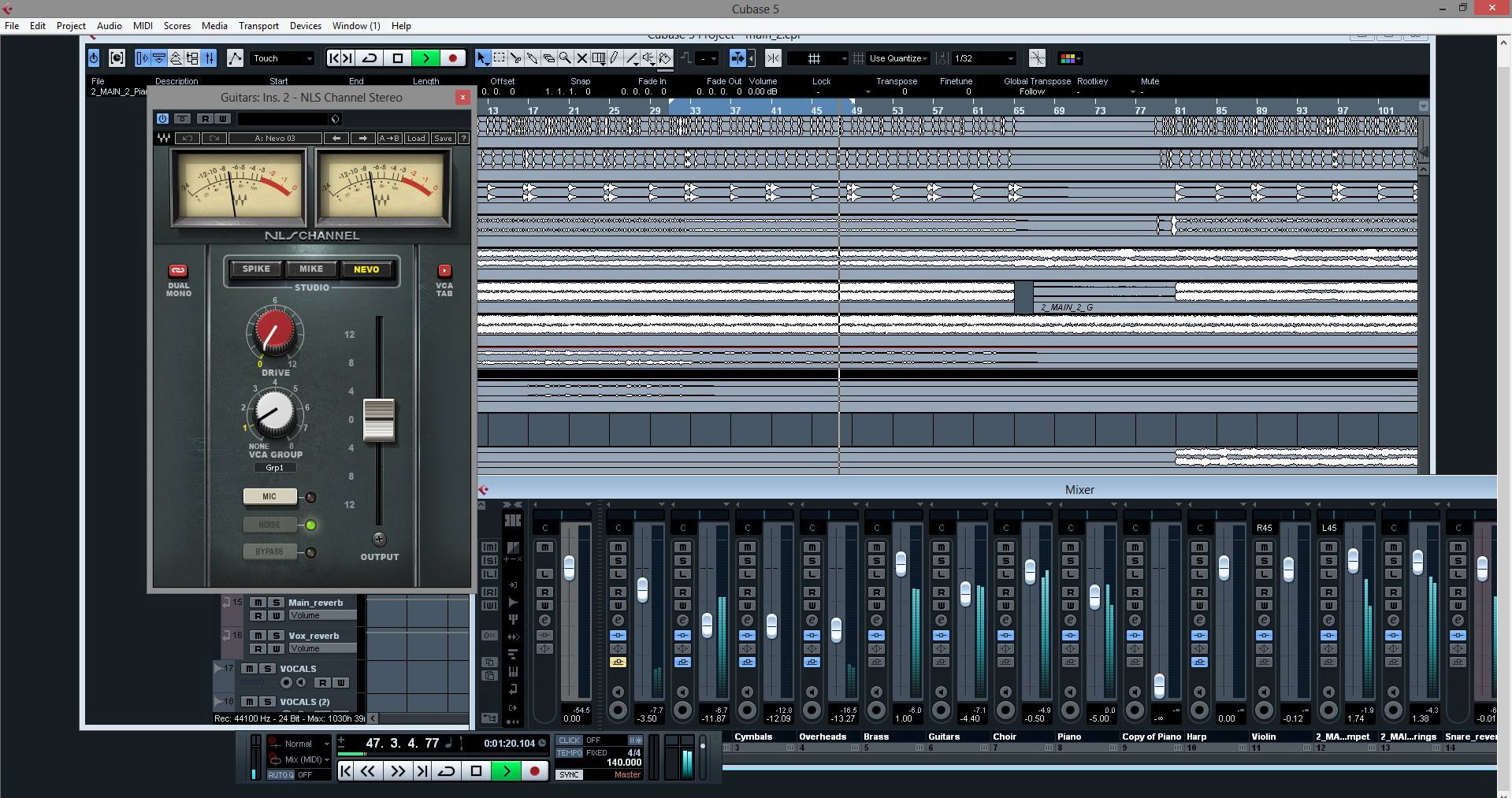1512x798 pixels.
Task: Open the VCA Group Grp1 selector
Action: click(x=275, y=467)
